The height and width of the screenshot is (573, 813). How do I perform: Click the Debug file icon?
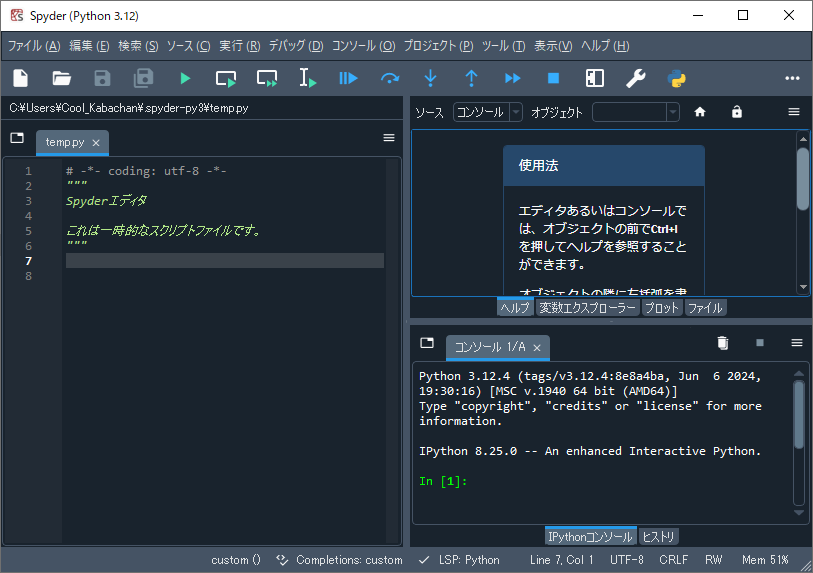click(348, 78)
